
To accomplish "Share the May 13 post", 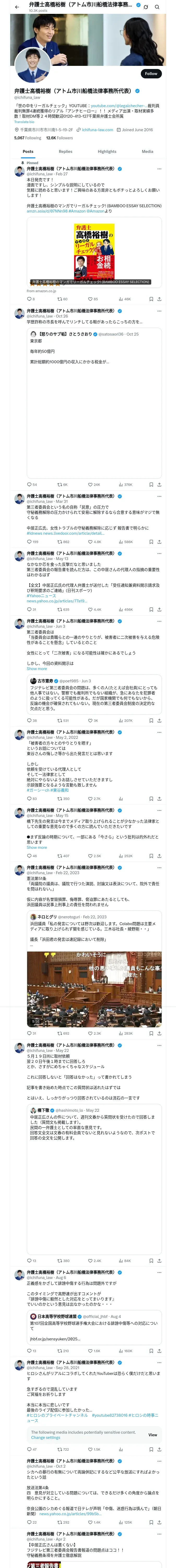I will click(159, 609).
